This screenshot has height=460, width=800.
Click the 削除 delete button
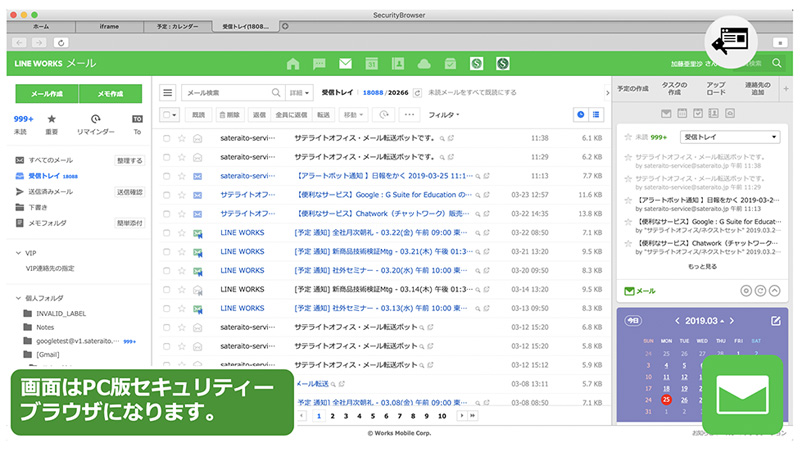point(230,115)
